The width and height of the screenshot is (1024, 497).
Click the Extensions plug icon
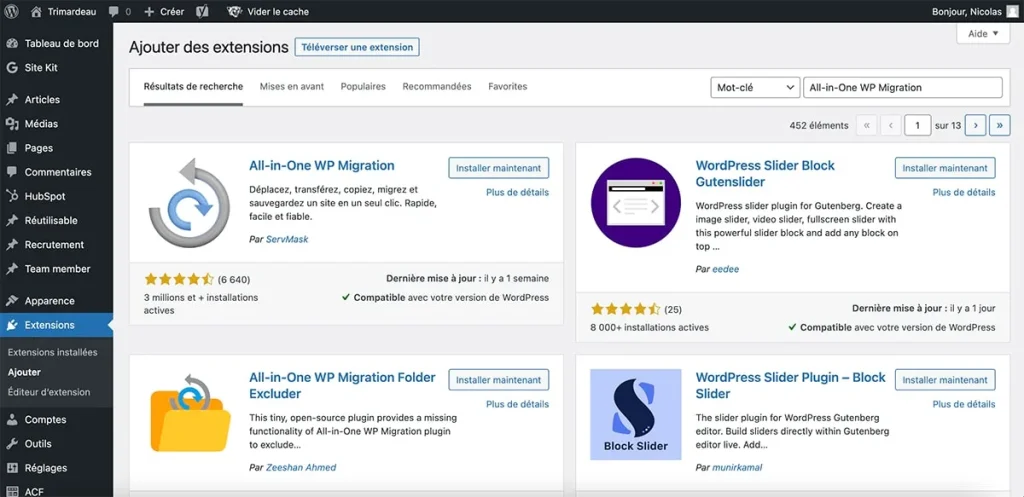click(12, 325)
